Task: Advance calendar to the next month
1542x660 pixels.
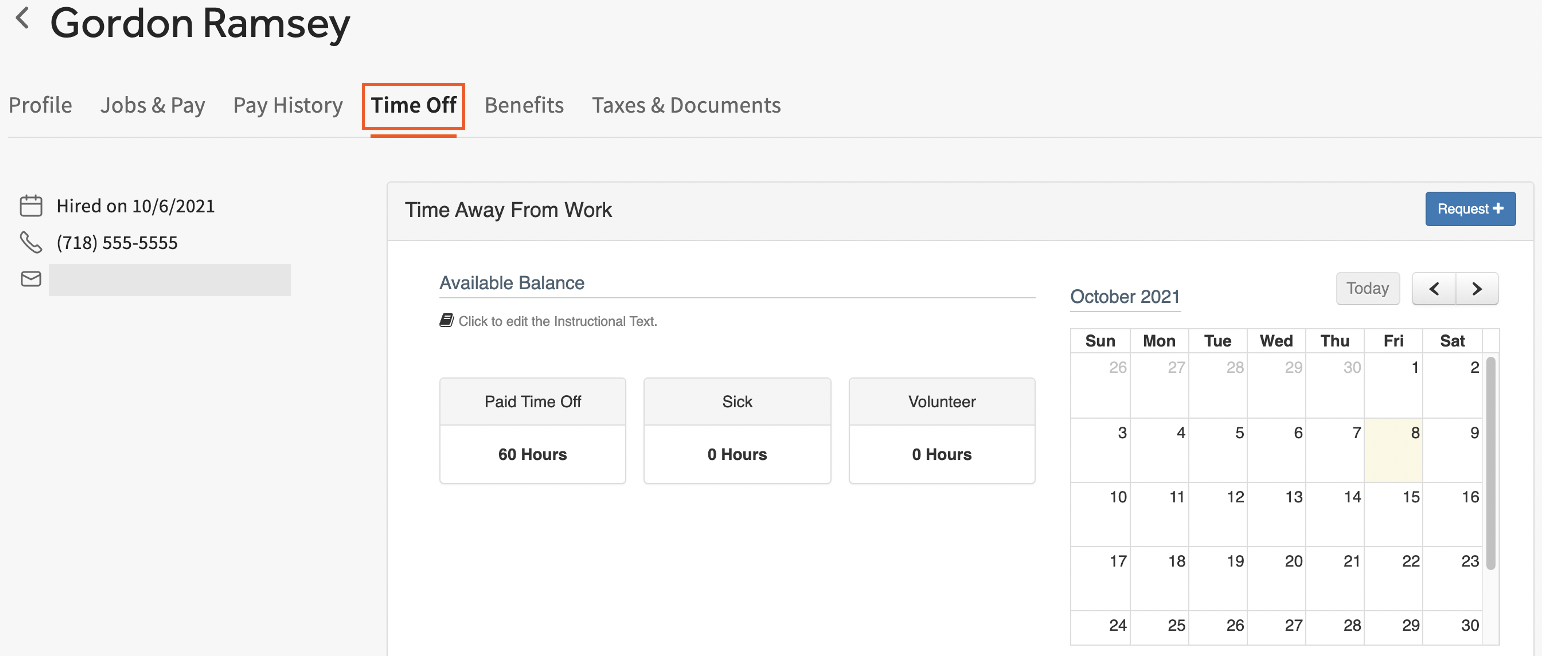Action: coord(1477,289)
